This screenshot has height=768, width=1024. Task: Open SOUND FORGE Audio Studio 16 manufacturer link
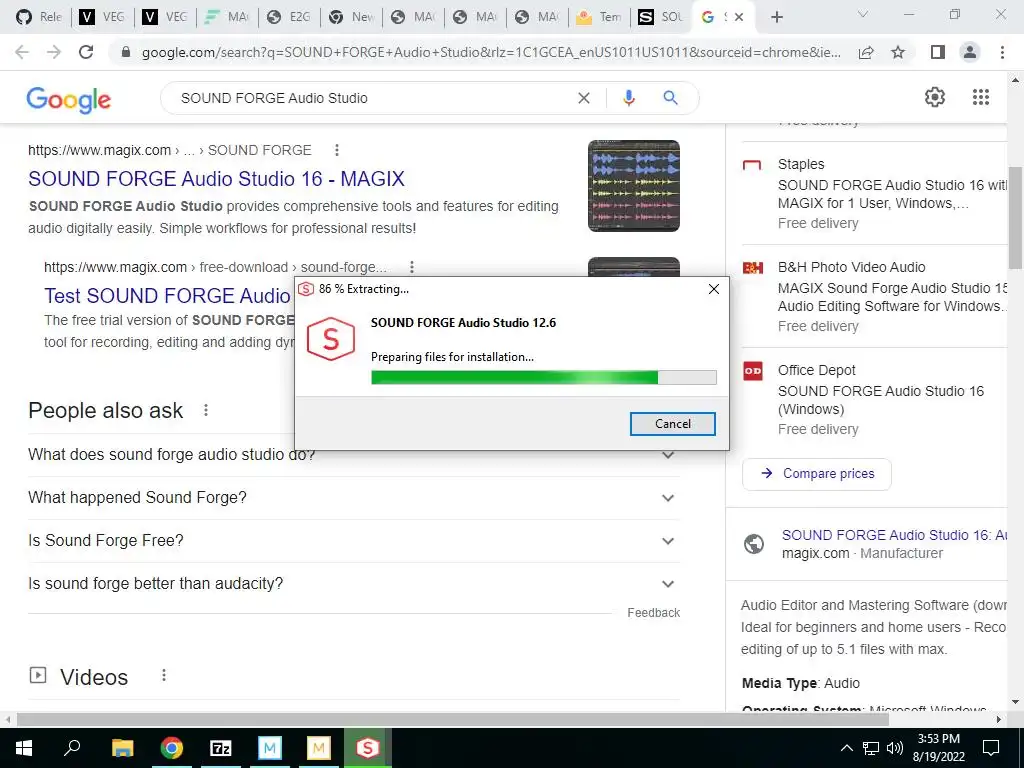tap(894, 536)
